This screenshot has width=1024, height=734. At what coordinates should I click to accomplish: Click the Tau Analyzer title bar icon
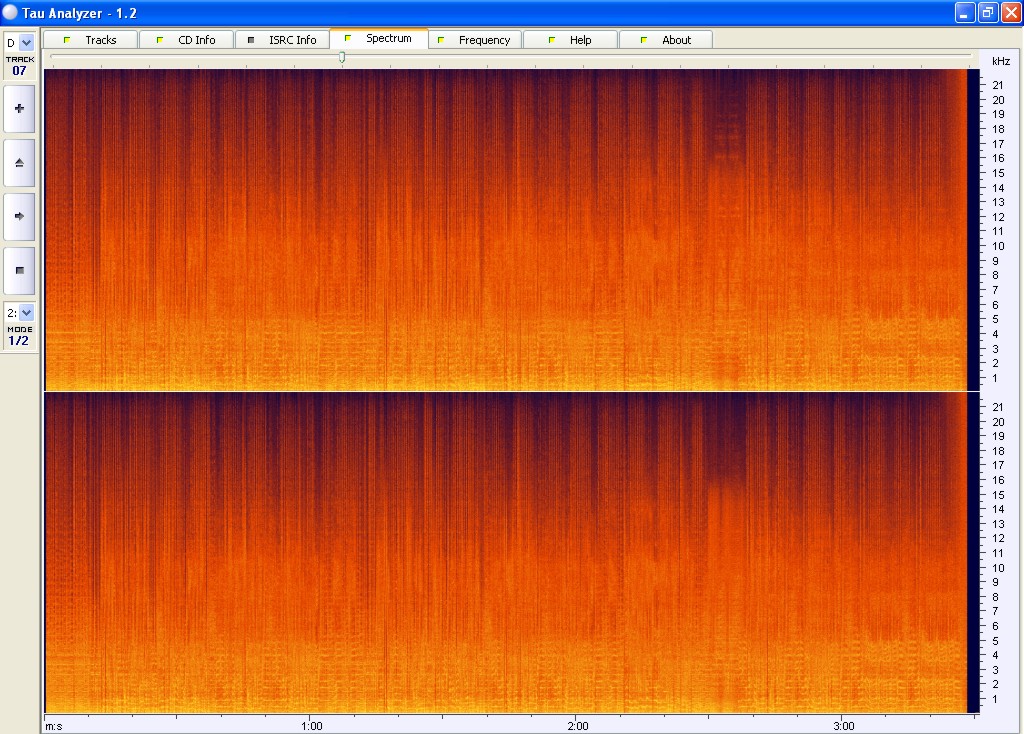click(x=11, y=12)
